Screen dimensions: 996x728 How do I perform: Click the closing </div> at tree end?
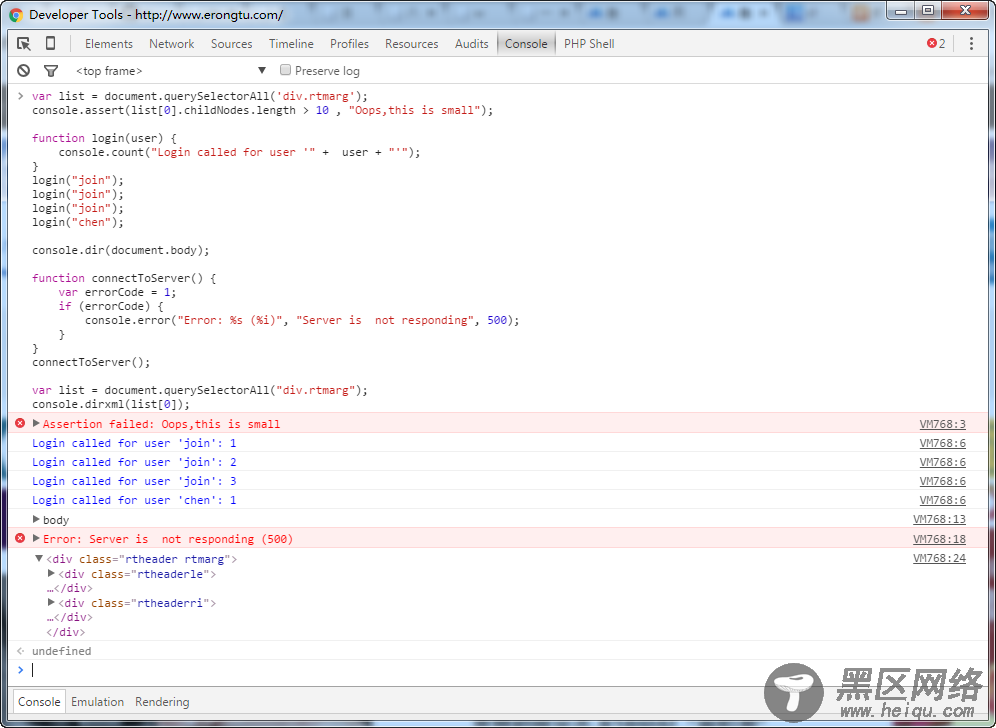pos(65,632)
